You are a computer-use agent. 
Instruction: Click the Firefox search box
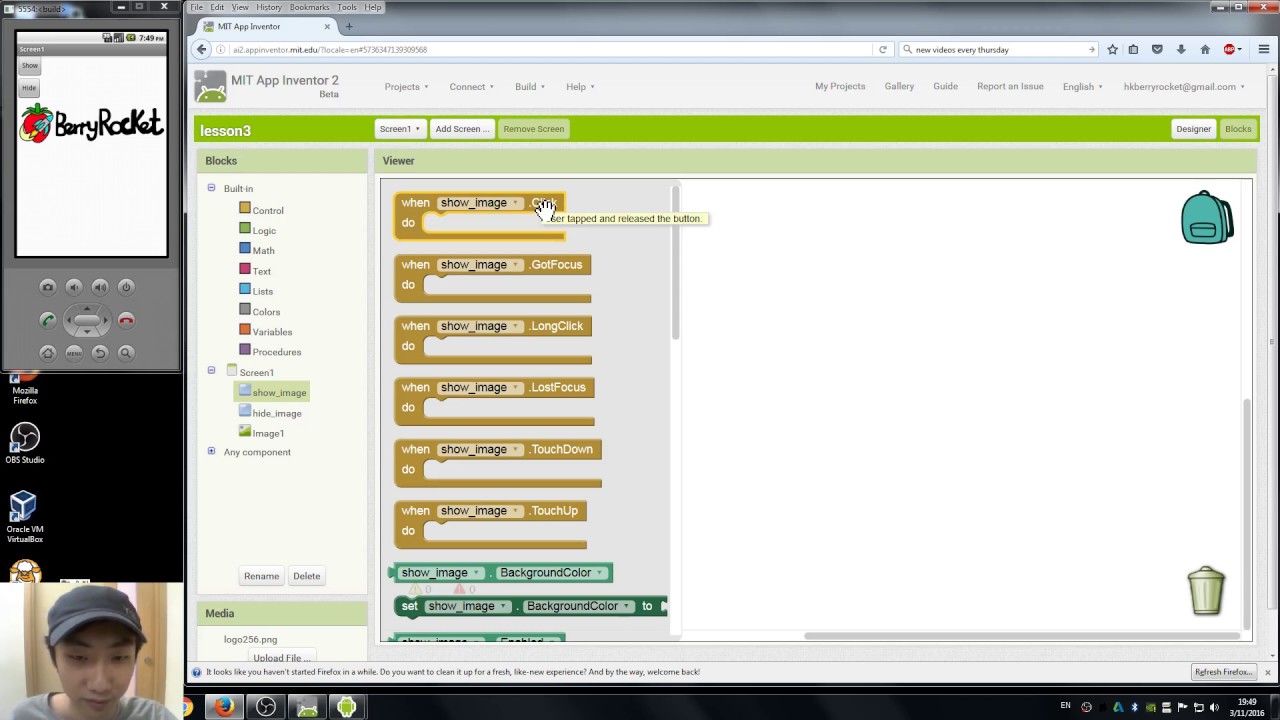(x=1001, y=49)
